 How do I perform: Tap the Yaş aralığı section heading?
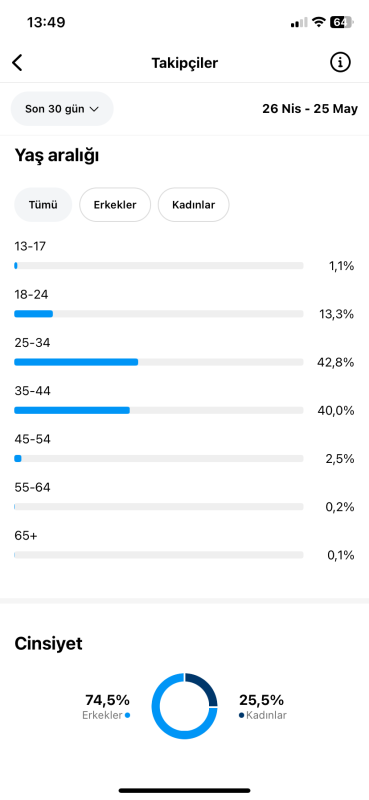coord(57,156)
